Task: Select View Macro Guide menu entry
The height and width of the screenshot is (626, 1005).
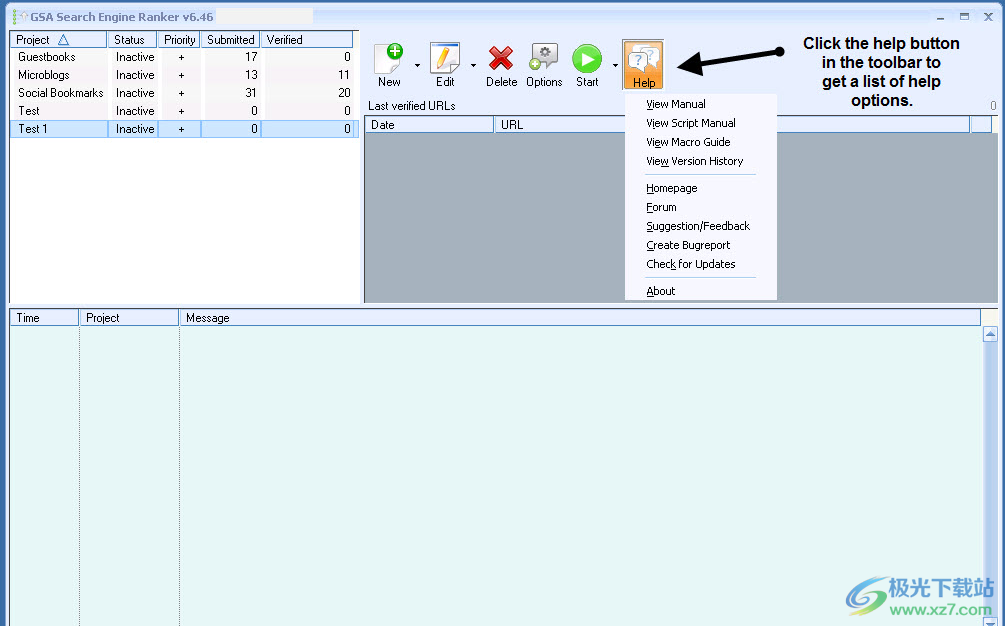Action: coord(688,142)
